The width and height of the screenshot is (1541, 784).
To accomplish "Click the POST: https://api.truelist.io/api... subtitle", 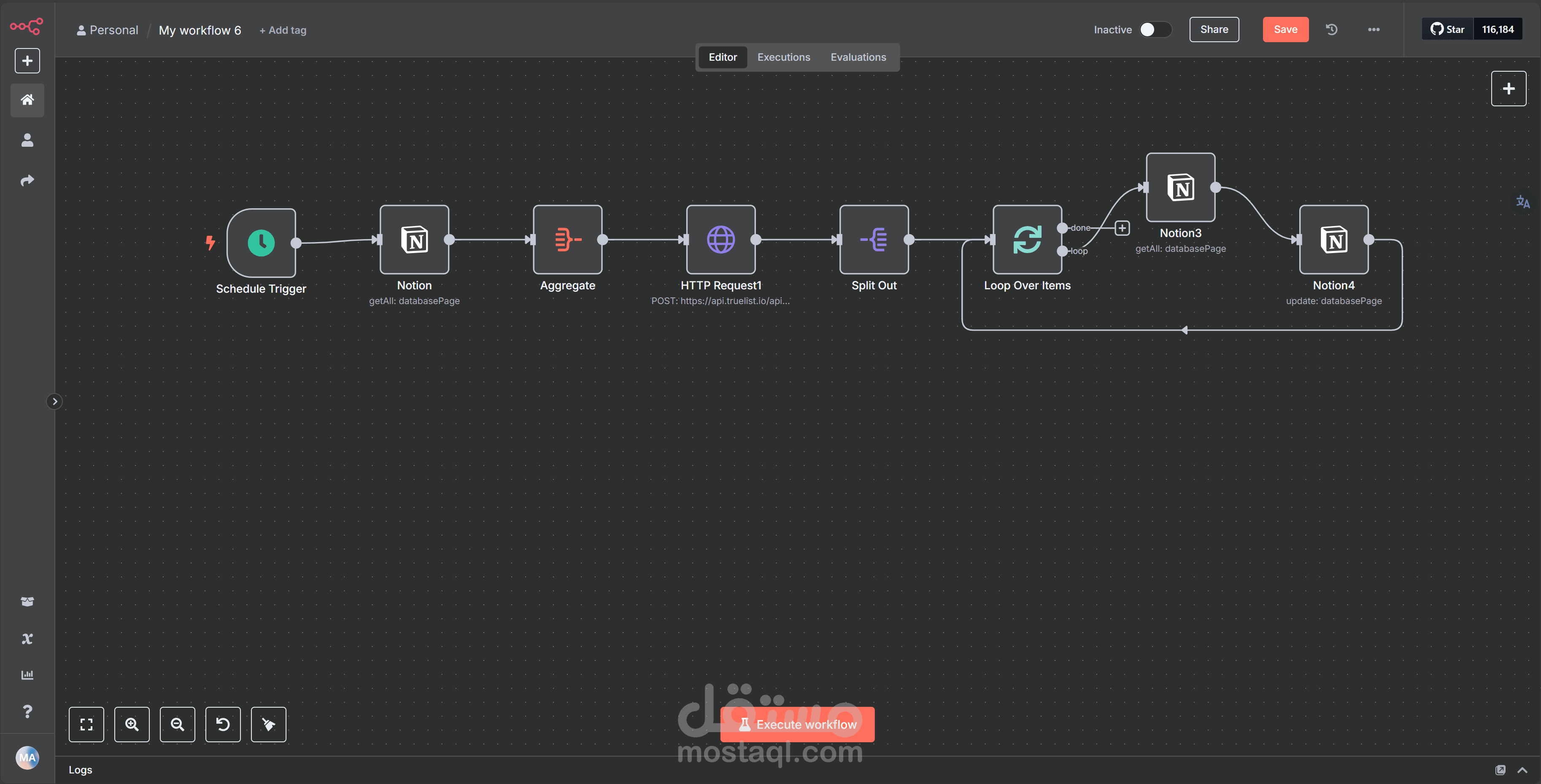I will pos(720,301).
